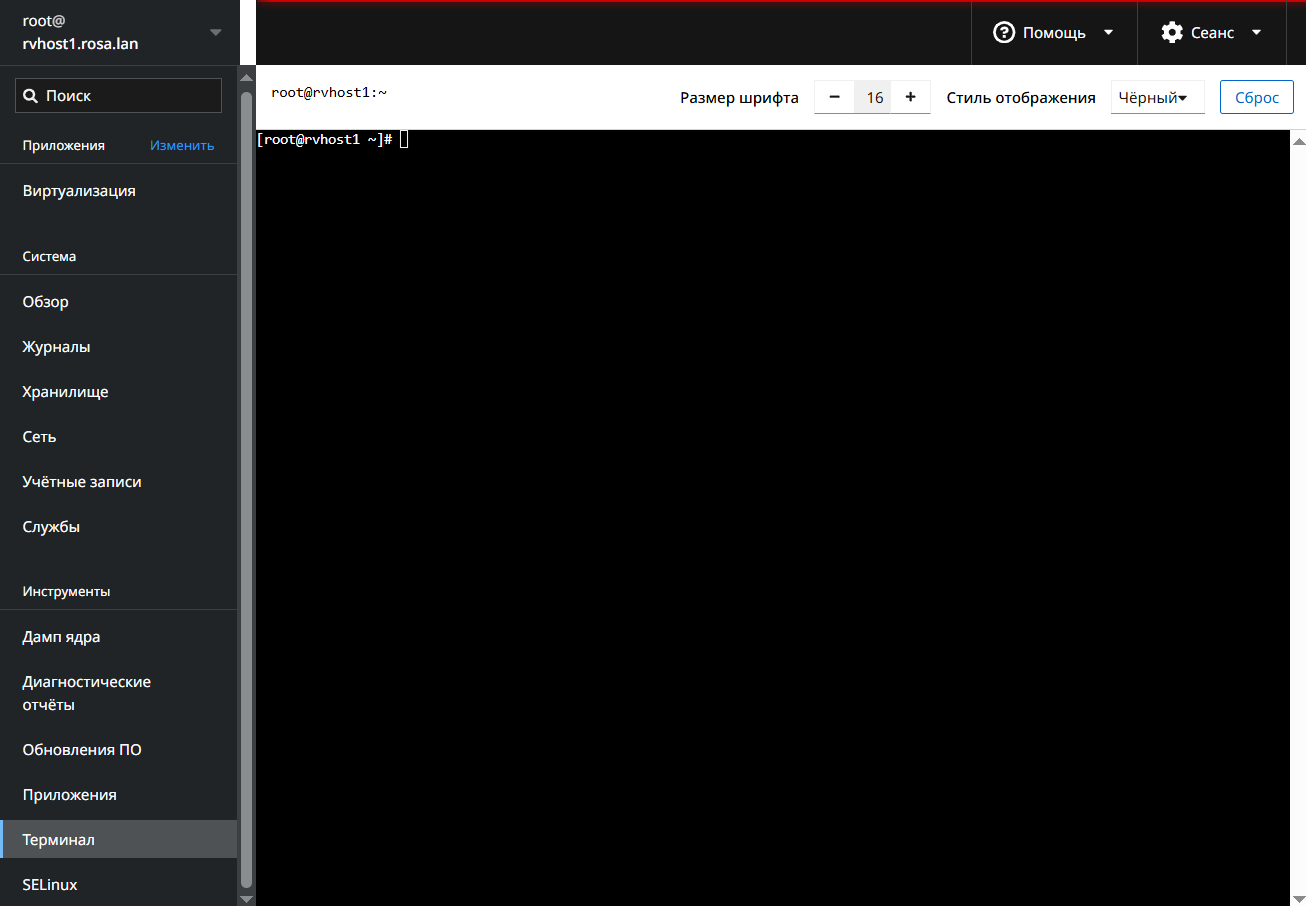Click the sidebar scrollbar down arrow
This screenshot has height=906, width=1306.
[246, 898]
